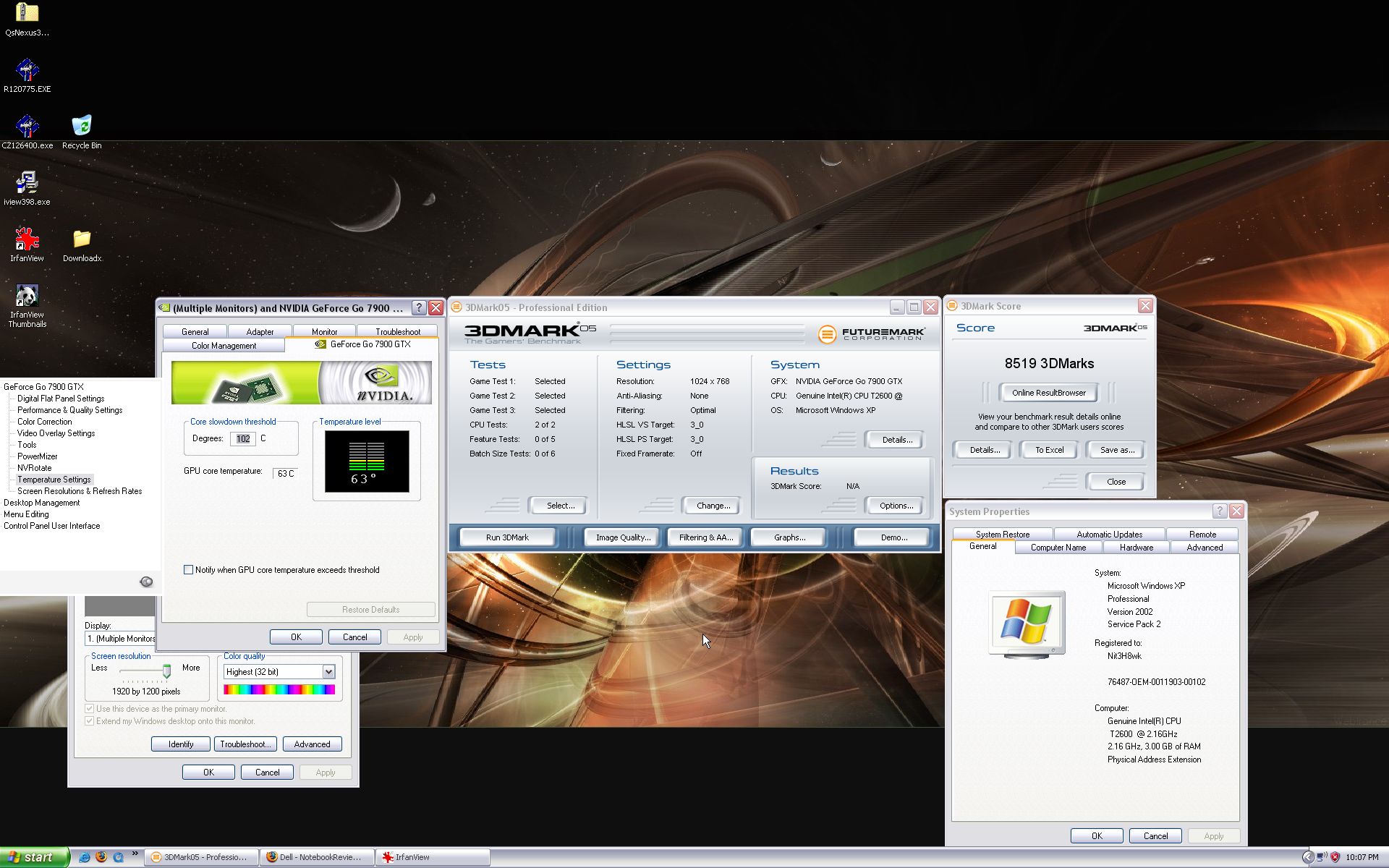Click the NVIDIA menu toggle round icon
This screenshot has height=868, width=1389.
tap(146, 582)
